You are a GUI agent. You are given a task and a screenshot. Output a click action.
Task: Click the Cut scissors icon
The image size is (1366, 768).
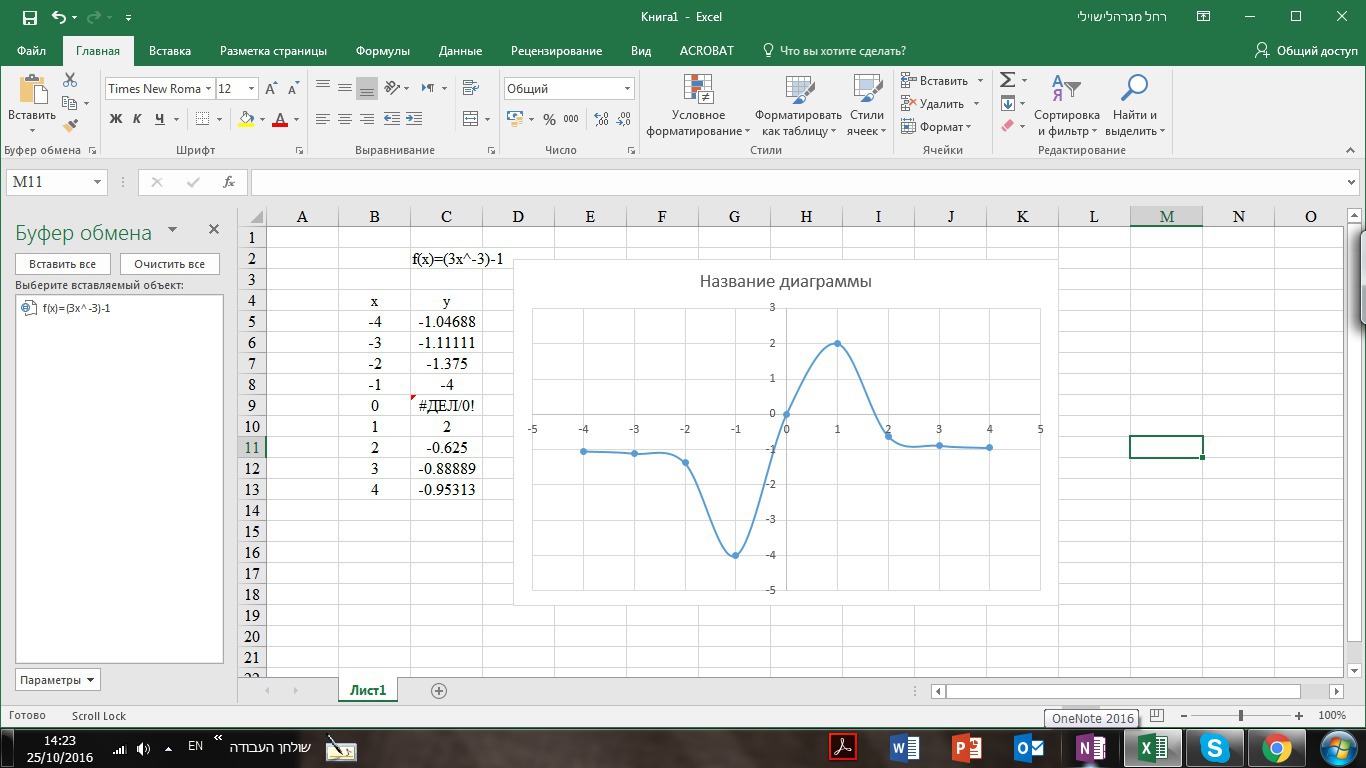click(70, 80)
